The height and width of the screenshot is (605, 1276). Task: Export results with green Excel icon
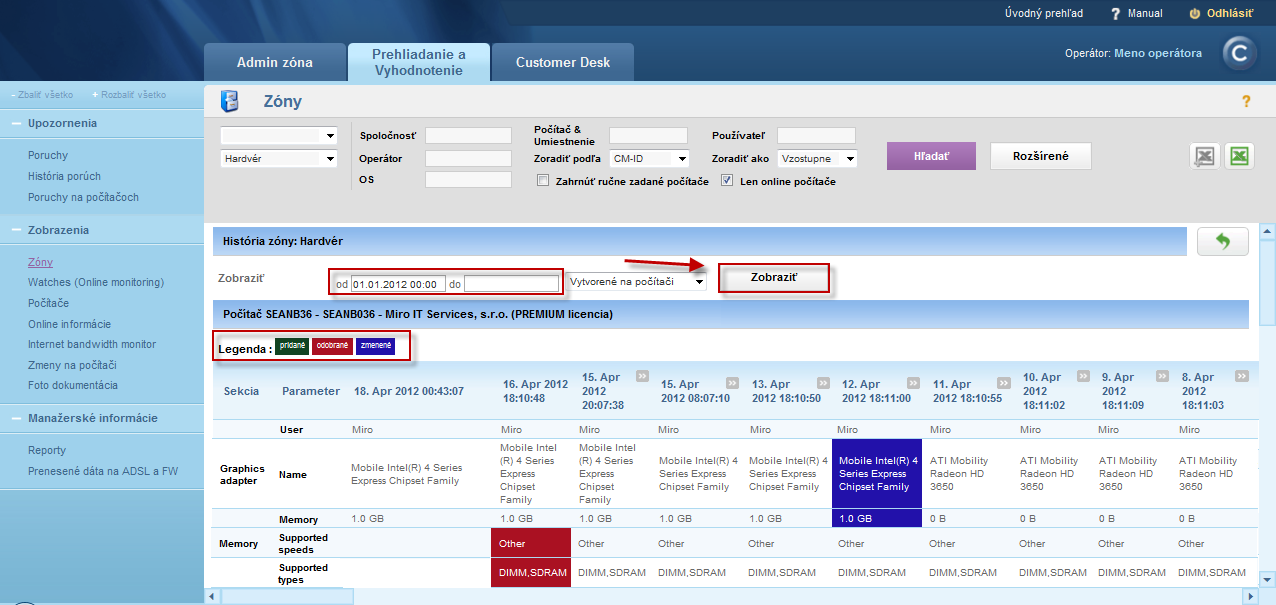point(1239,156)
